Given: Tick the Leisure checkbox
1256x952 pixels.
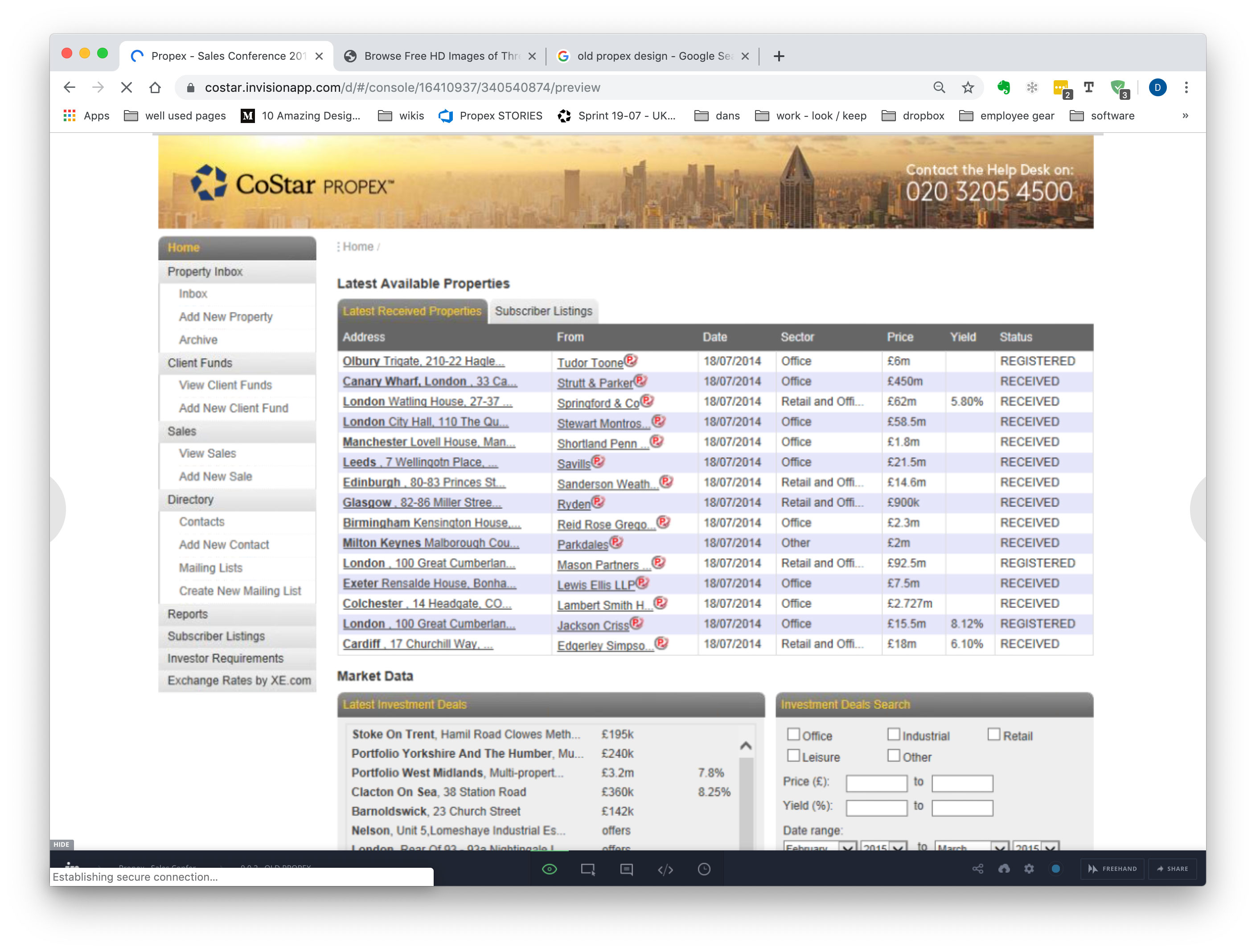Looking at the screenshot, I should click(793, 755).
